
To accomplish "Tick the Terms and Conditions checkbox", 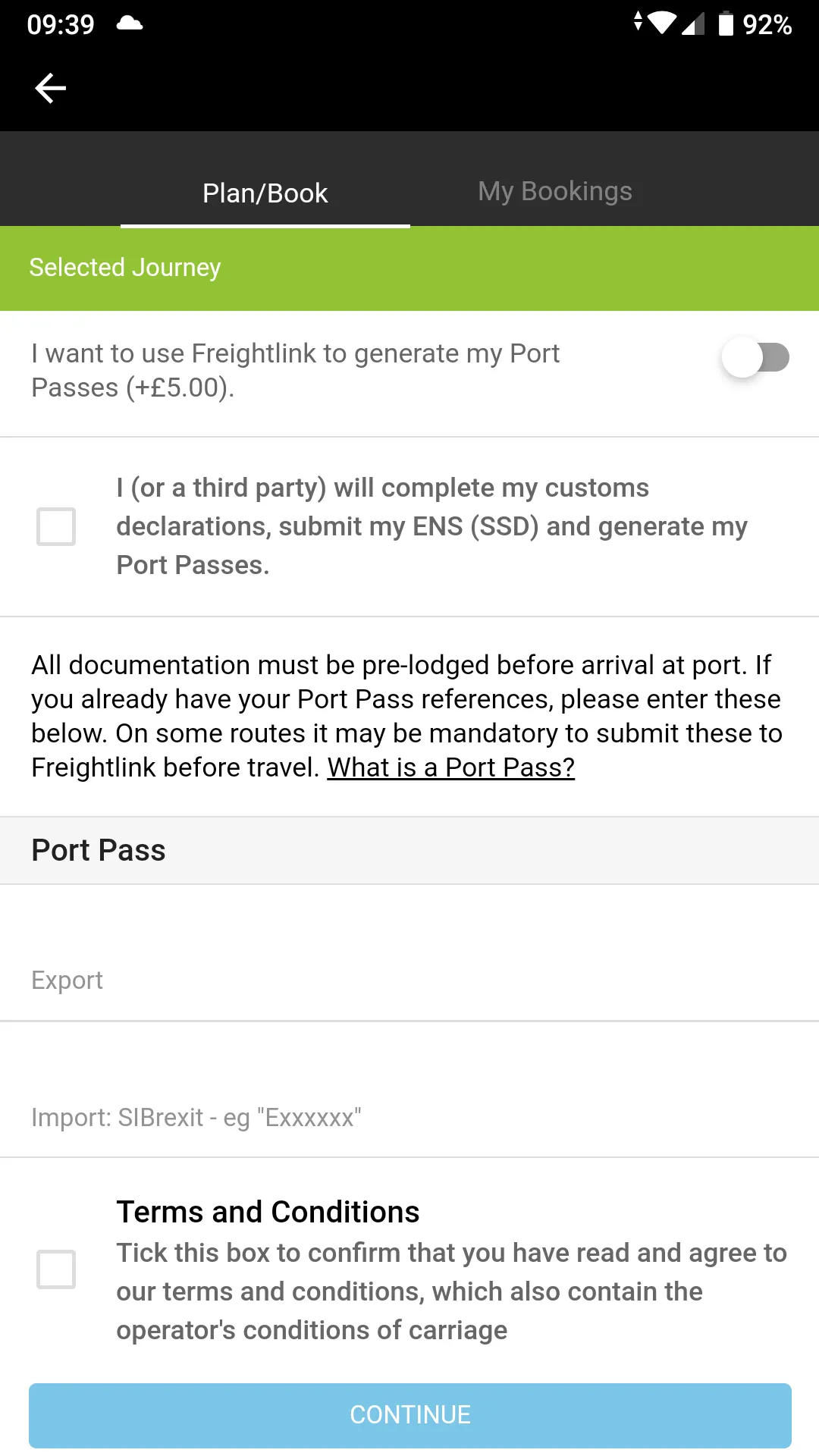I will (x=56, y=1269).
